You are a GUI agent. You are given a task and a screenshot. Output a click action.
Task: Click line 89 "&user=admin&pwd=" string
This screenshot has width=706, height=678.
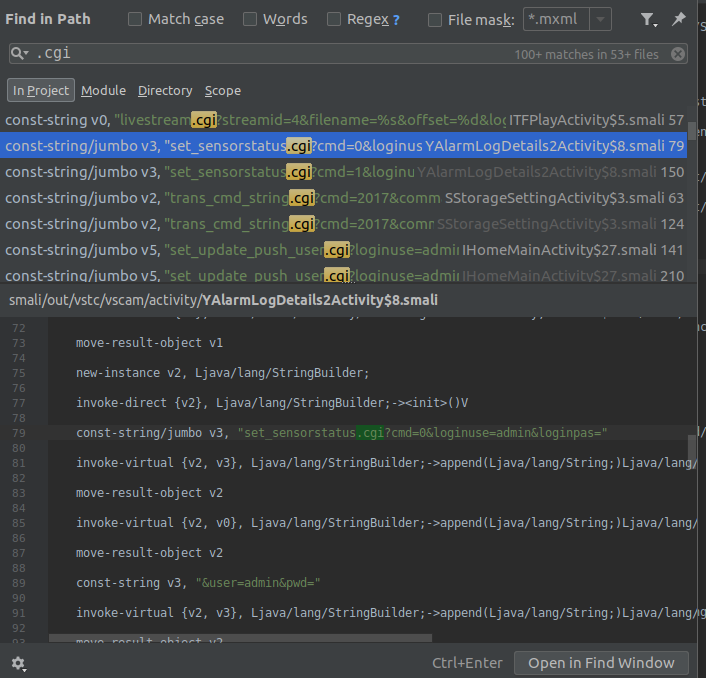[x=258, y=583]
